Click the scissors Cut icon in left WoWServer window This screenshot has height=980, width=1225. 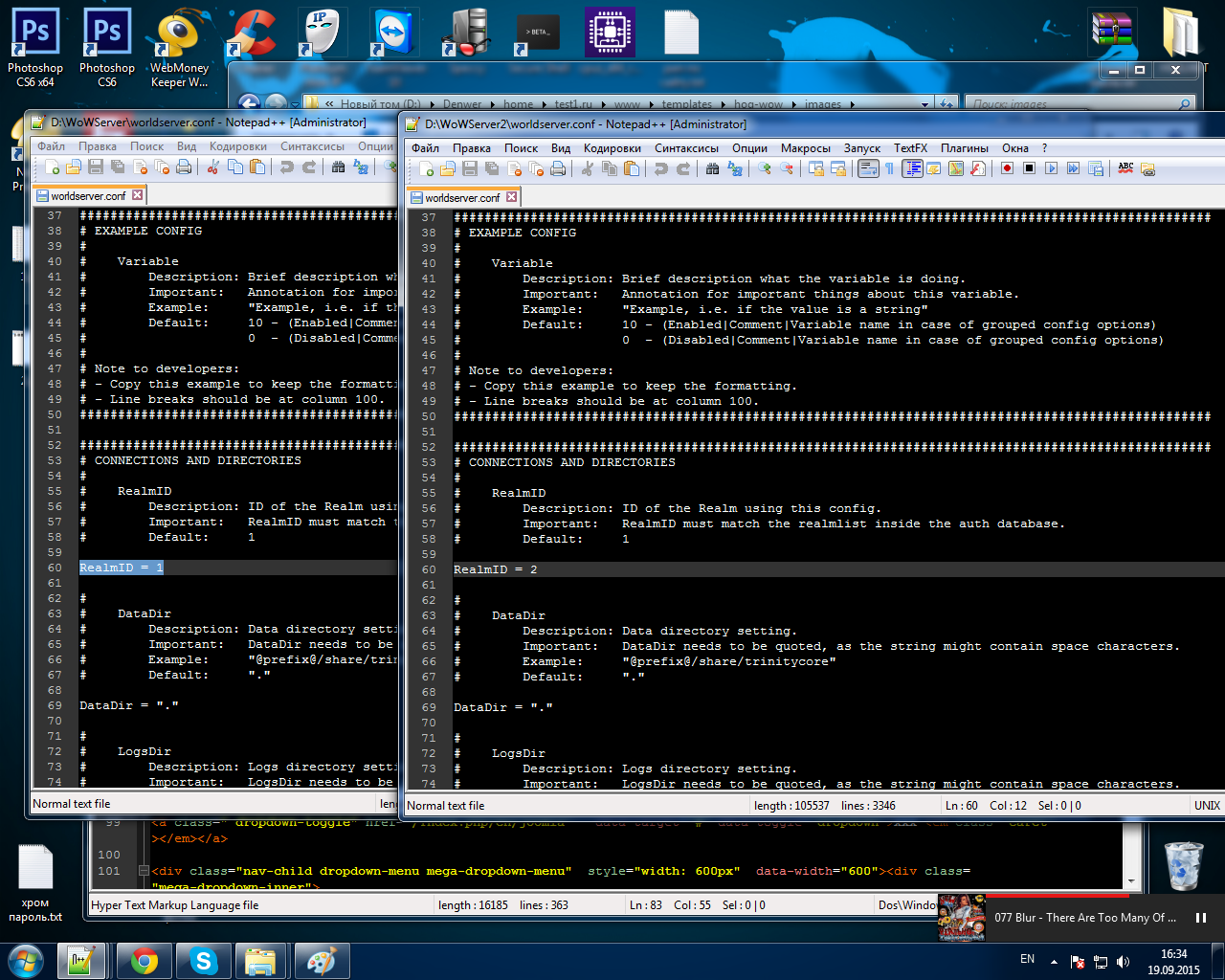click(212, 167)
